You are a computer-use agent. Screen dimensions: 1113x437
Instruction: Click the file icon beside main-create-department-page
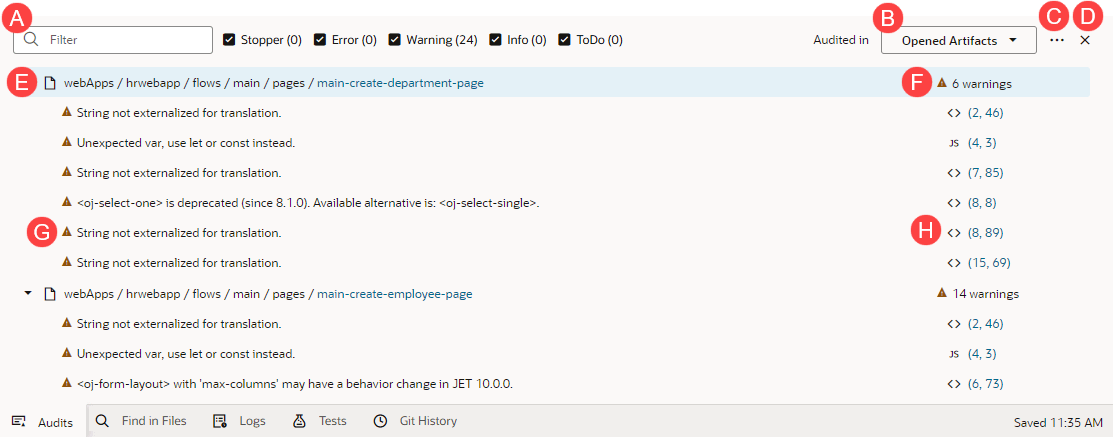(50, 83)
